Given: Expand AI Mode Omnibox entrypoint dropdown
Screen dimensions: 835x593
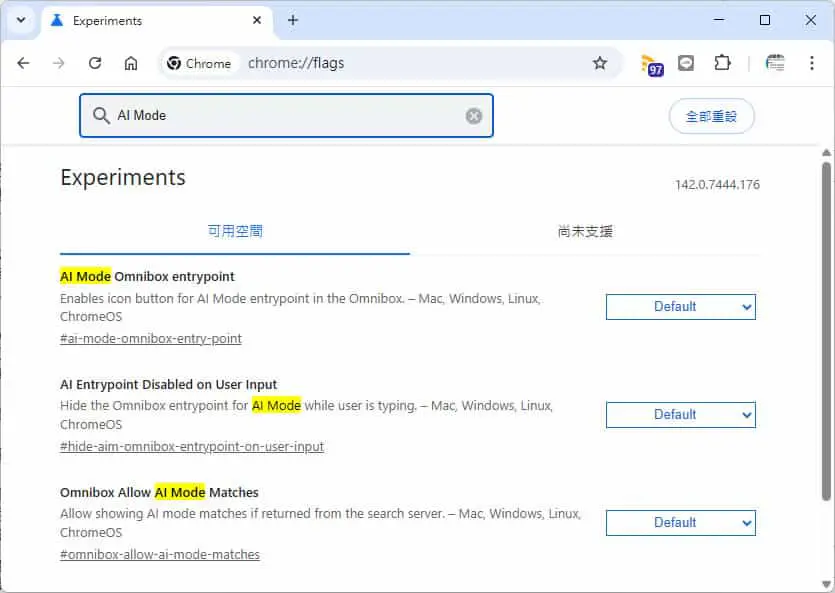Looking at the screenshot, I should pos(681,307).
